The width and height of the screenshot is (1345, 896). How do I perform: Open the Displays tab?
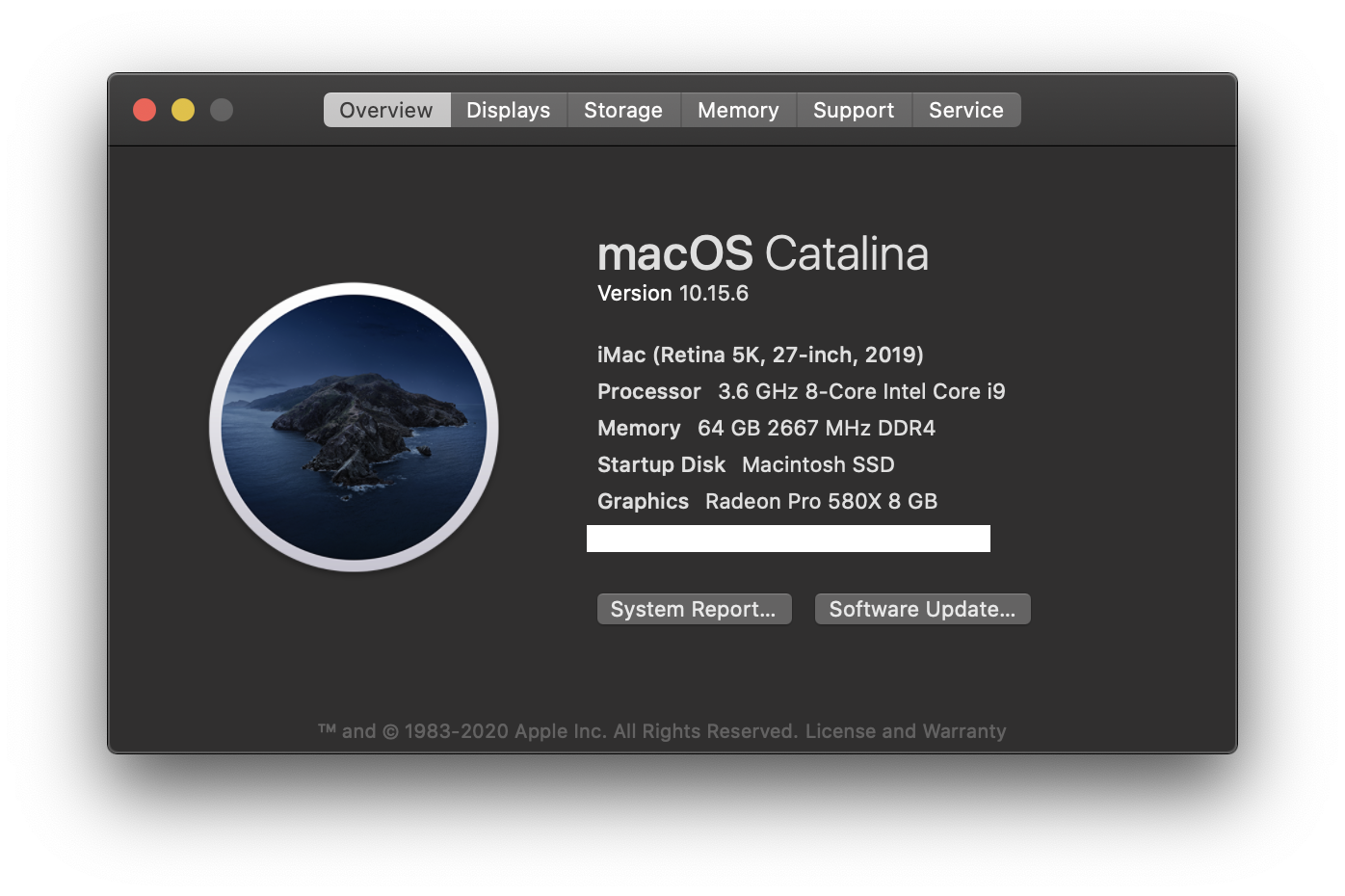(x=509, y=110)
